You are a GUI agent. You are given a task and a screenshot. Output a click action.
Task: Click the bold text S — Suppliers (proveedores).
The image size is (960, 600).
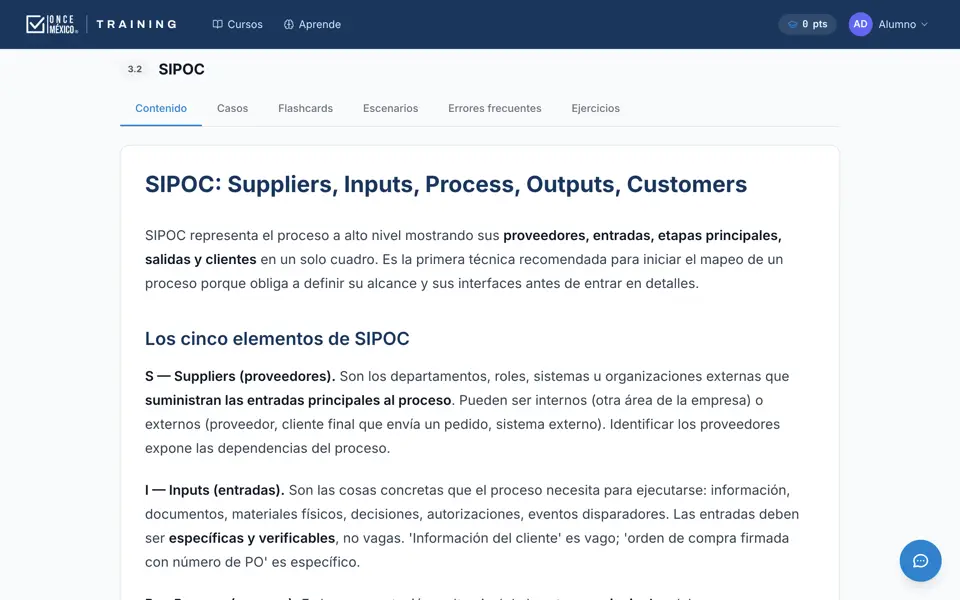pyautogui.click(x=240, y=377)
